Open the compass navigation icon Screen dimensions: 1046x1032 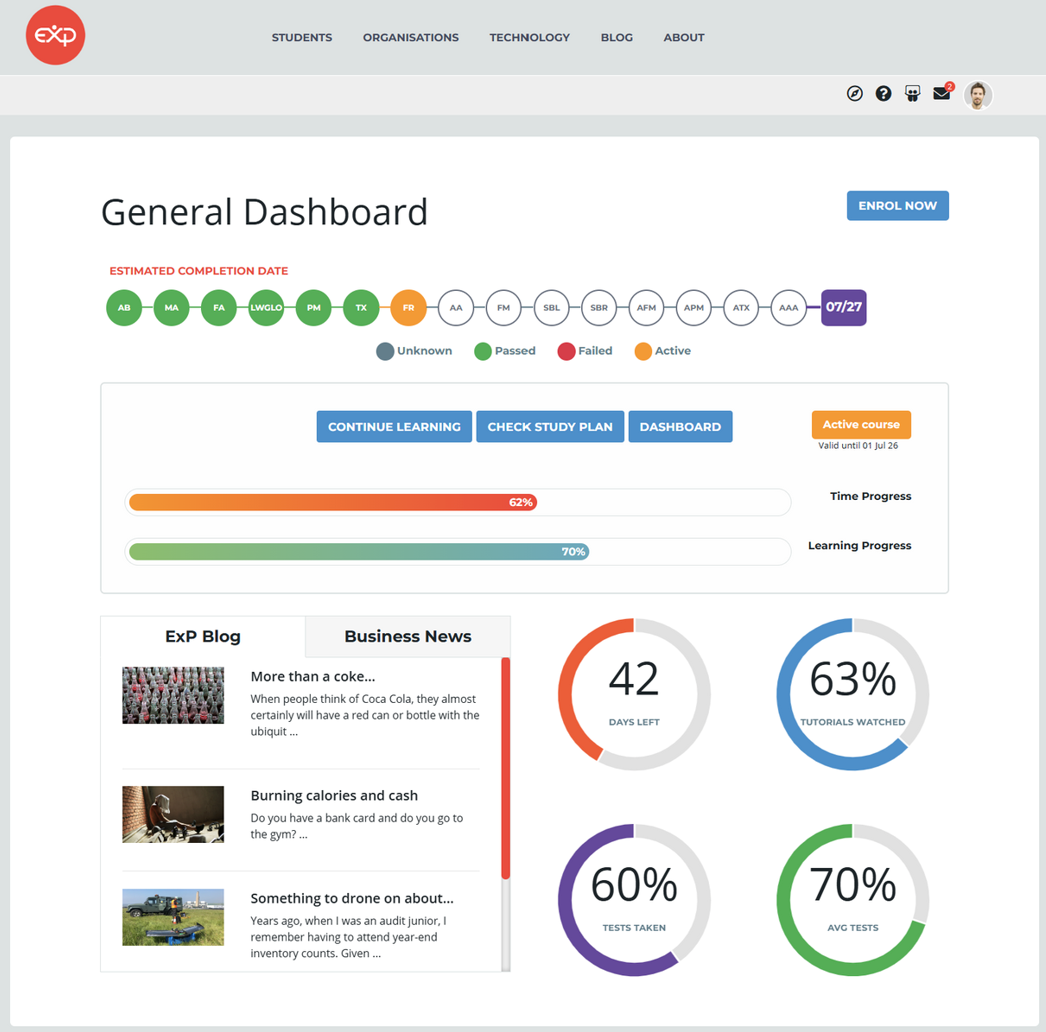click(x=854, y=94)
